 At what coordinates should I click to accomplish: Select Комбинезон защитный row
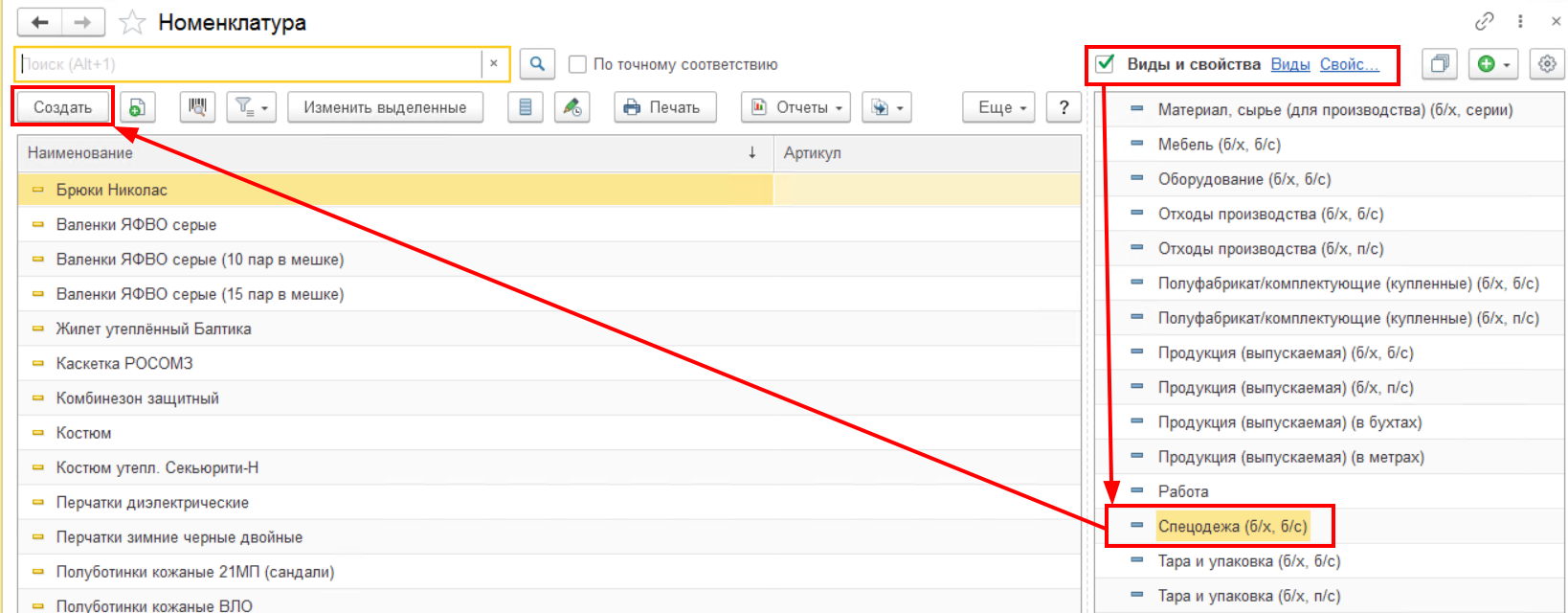549,398
